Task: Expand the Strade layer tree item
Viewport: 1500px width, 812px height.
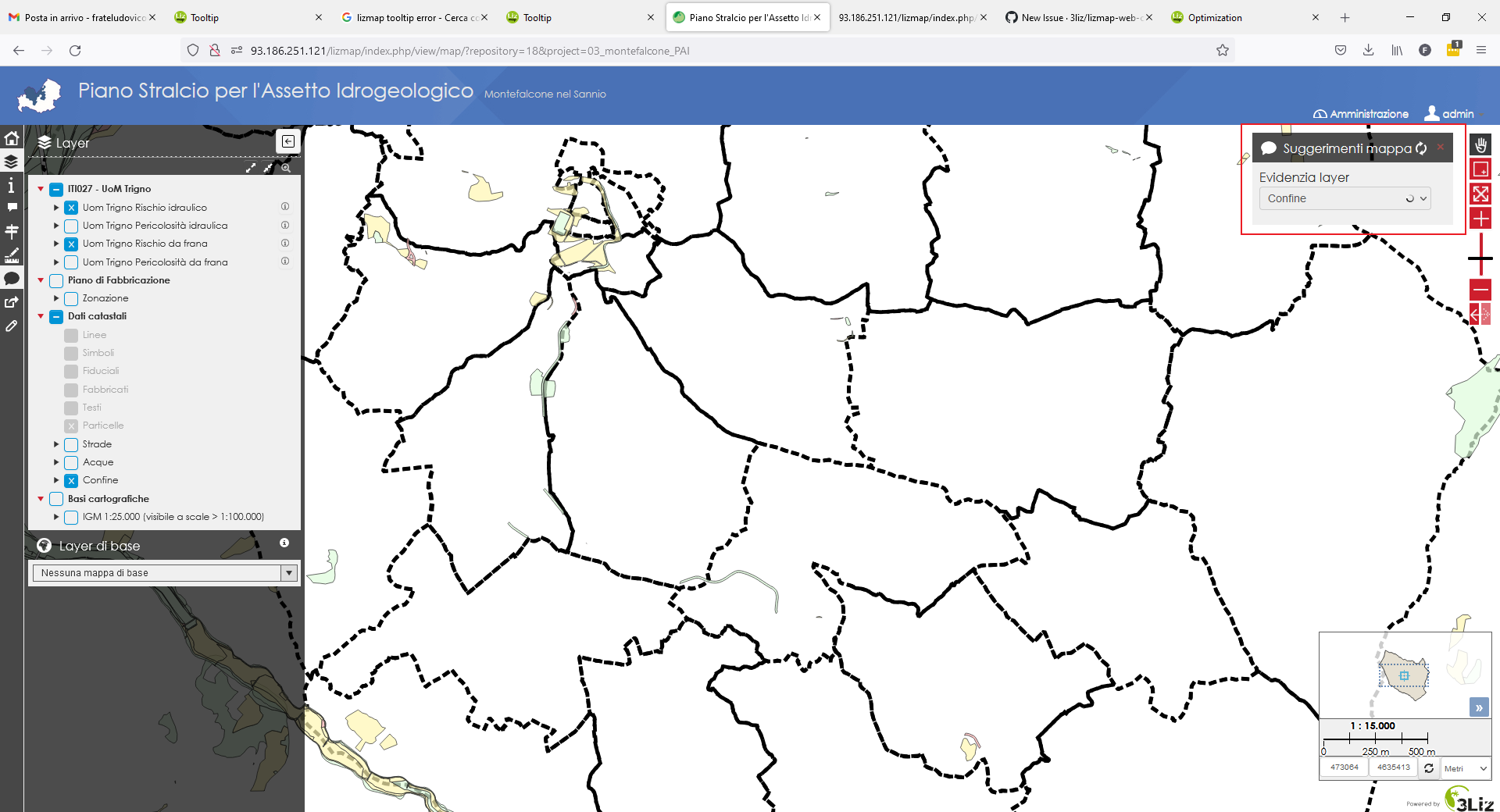Action: click(55, 443)
